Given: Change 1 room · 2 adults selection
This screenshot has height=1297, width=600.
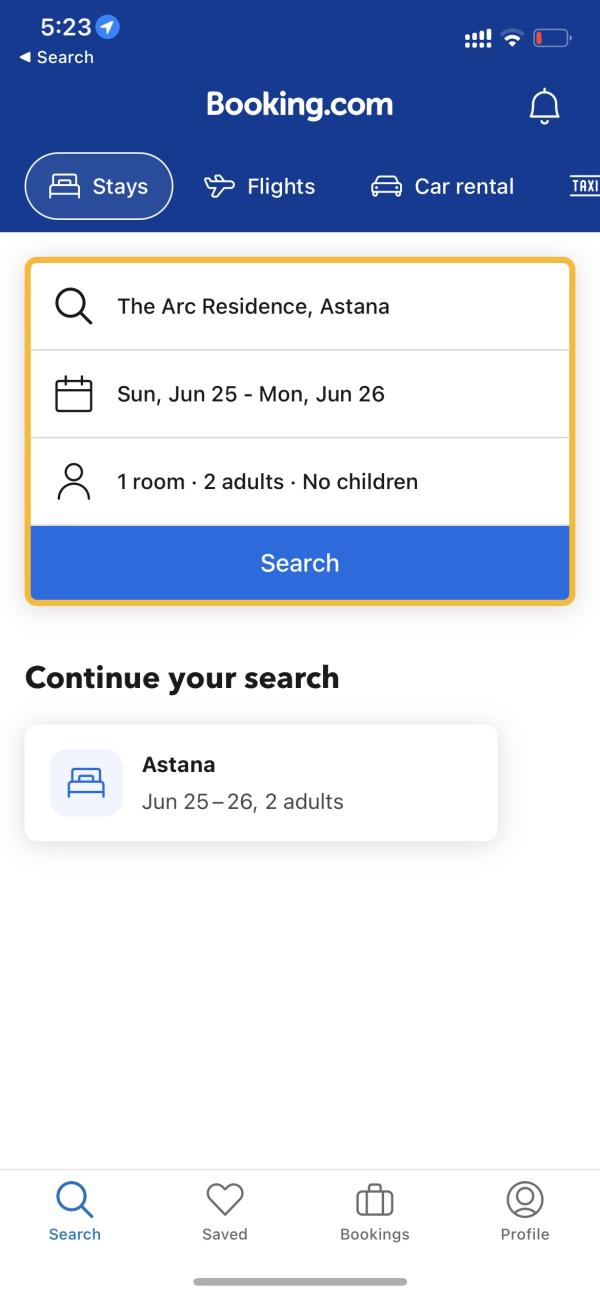Looking at the screenshot, I should click(300, 481).
